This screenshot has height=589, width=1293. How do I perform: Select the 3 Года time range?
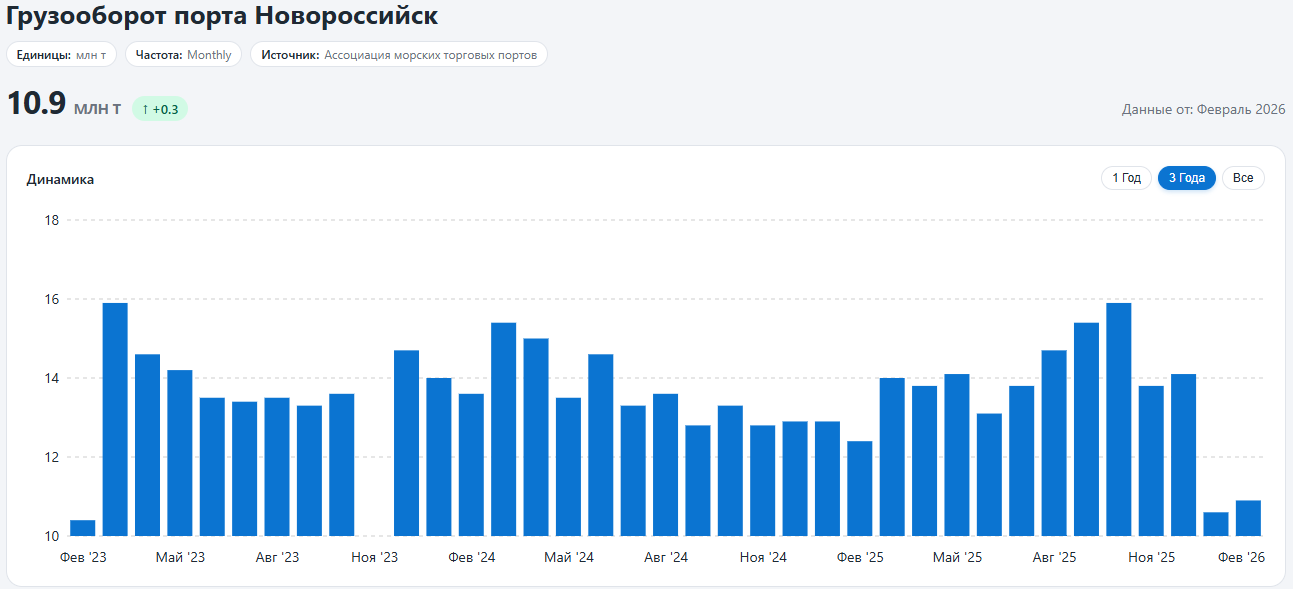click(1187, 178)
